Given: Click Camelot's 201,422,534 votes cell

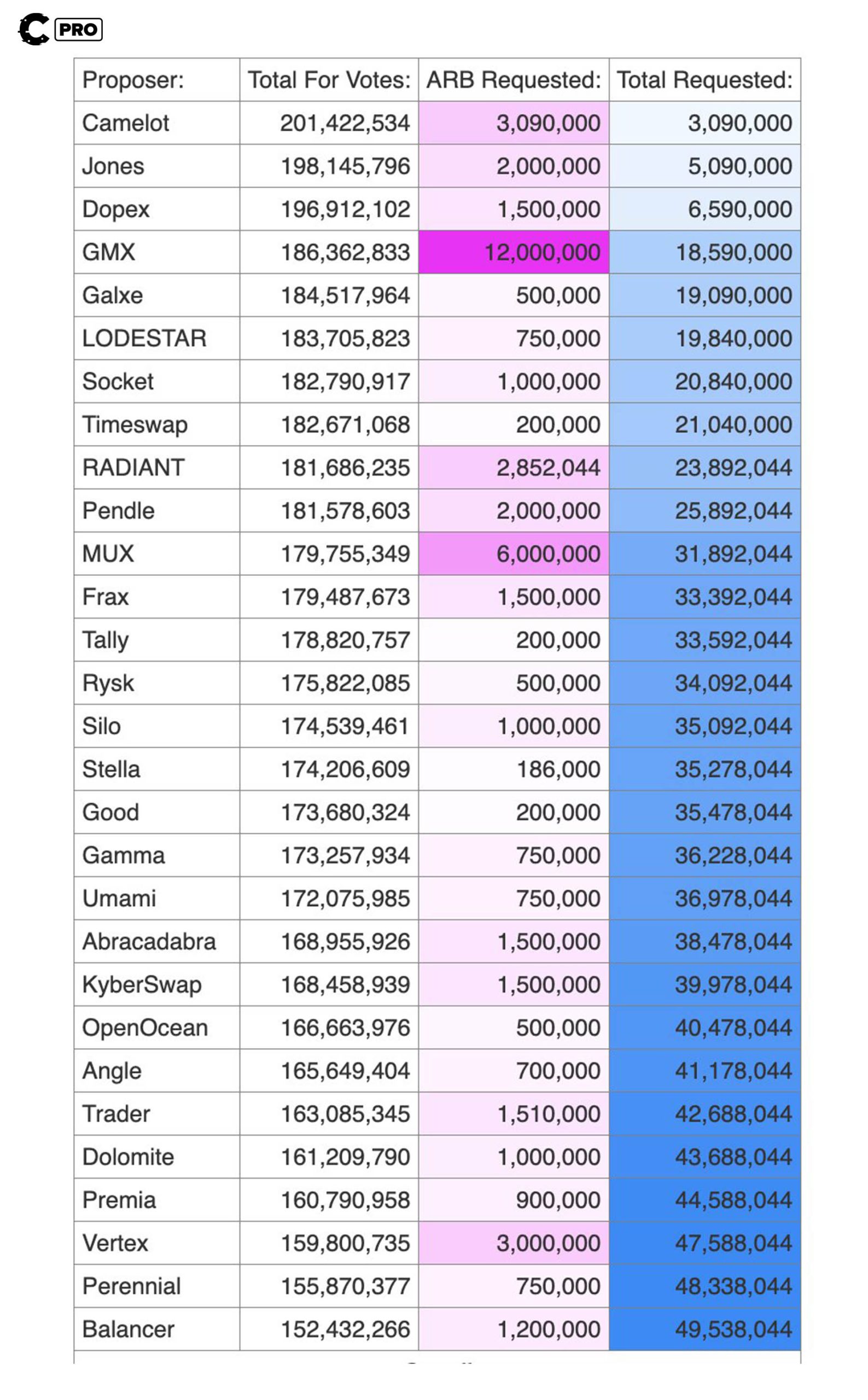Looking at the screenshot, I should pos(345,123).
